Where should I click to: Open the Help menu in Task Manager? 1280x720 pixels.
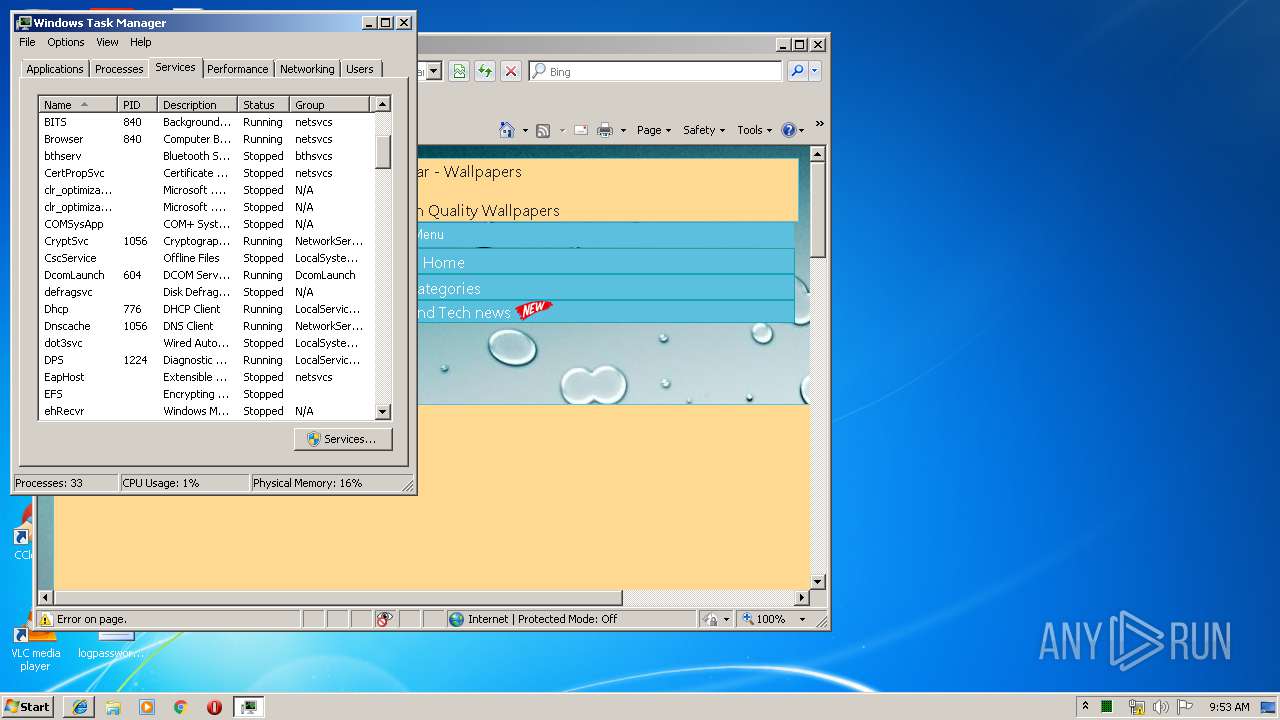click(x=141, y=42)
